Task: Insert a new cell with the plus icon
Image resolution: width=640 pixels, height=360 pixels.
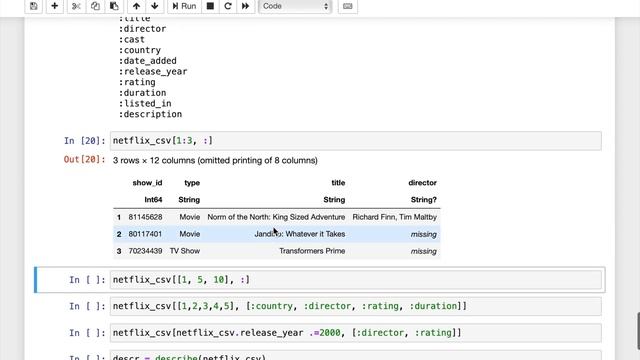Action: click(54, 6)
